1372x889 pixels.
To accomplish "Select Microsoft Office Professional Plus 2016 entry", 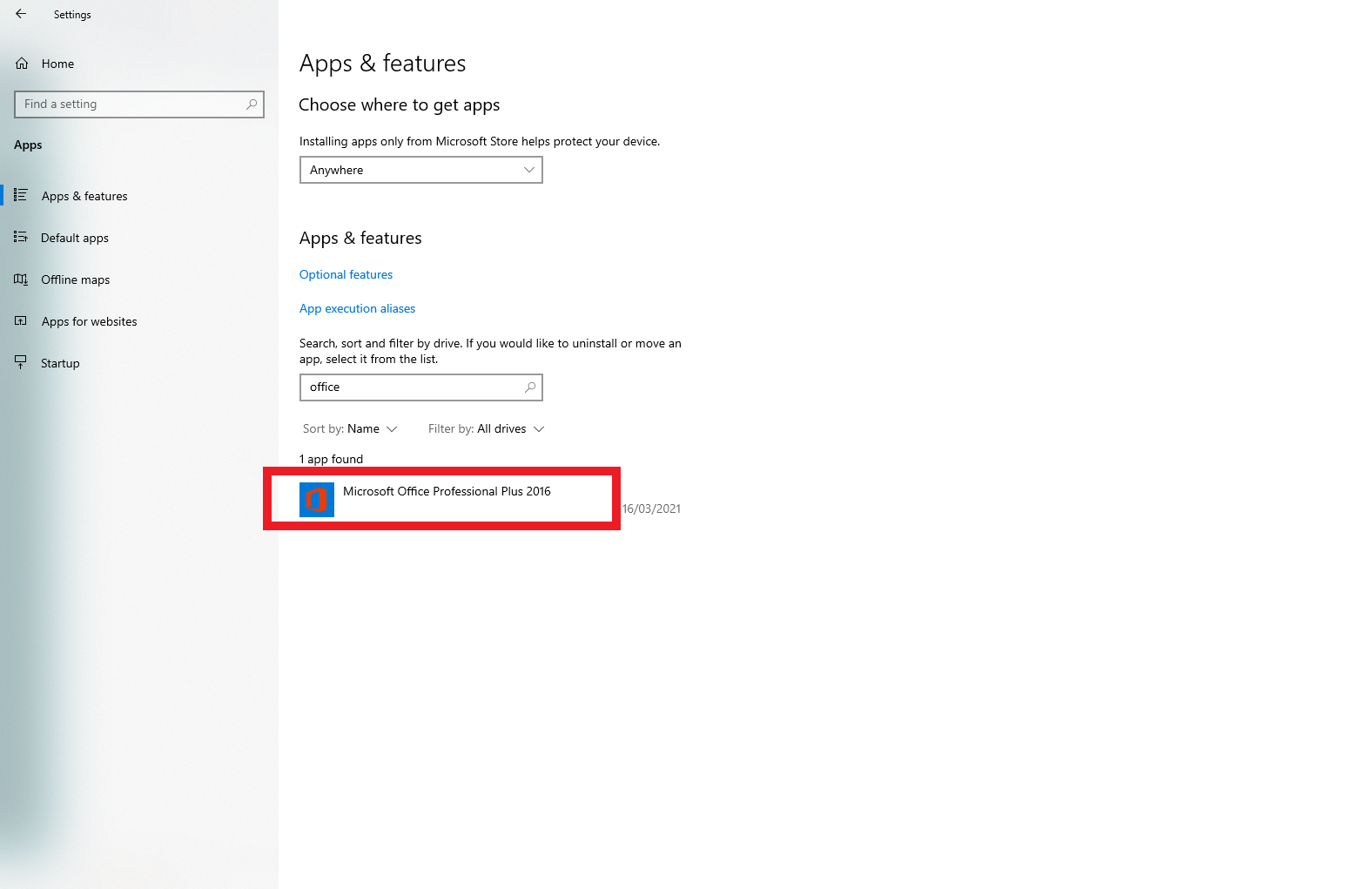I will tap(490, 499).
